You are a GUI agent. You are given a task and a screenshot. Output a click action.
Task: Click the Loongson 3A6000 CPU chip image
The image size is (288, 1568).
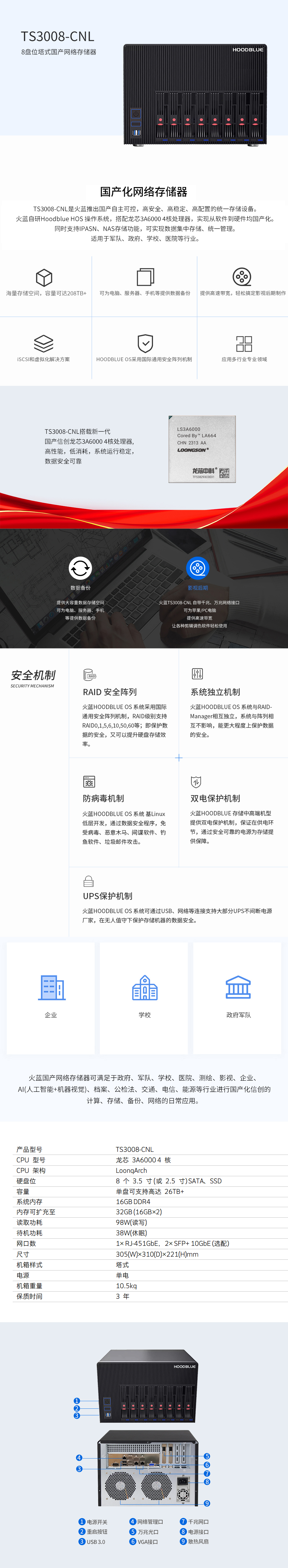(x=202, y=450)
